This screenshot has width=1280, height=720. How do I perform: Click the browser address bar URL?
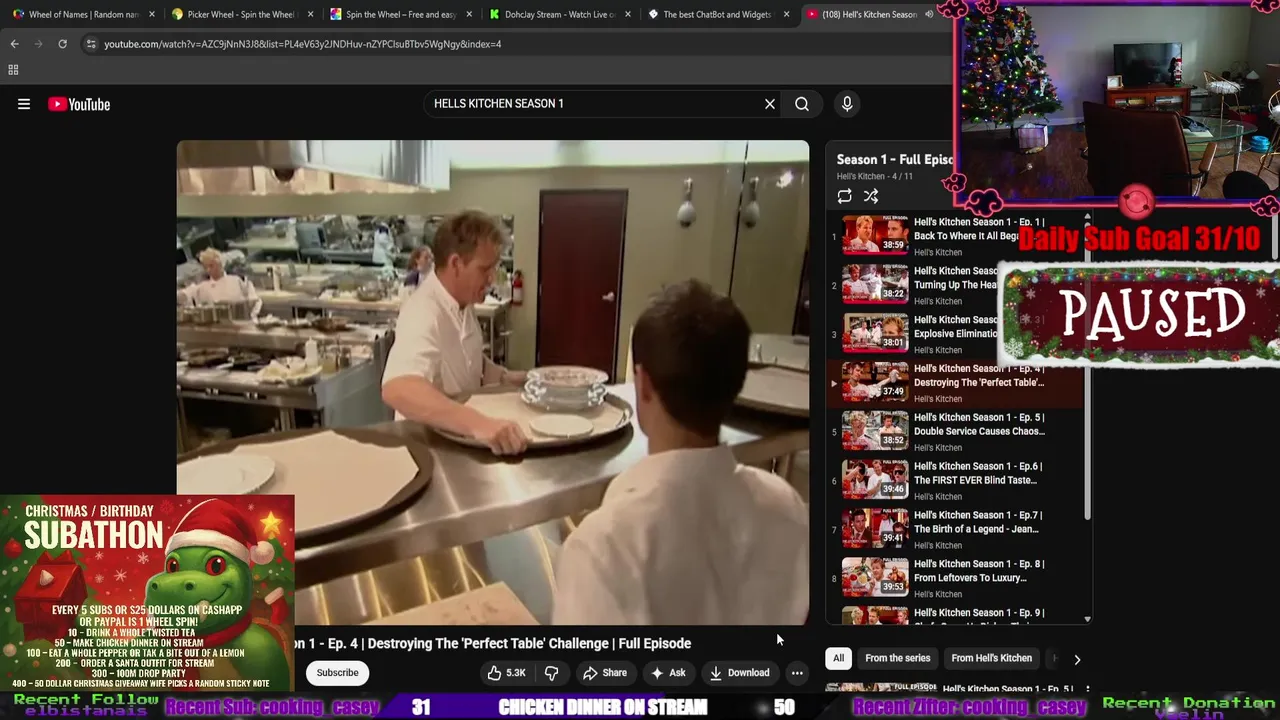(x=303, y=44)
